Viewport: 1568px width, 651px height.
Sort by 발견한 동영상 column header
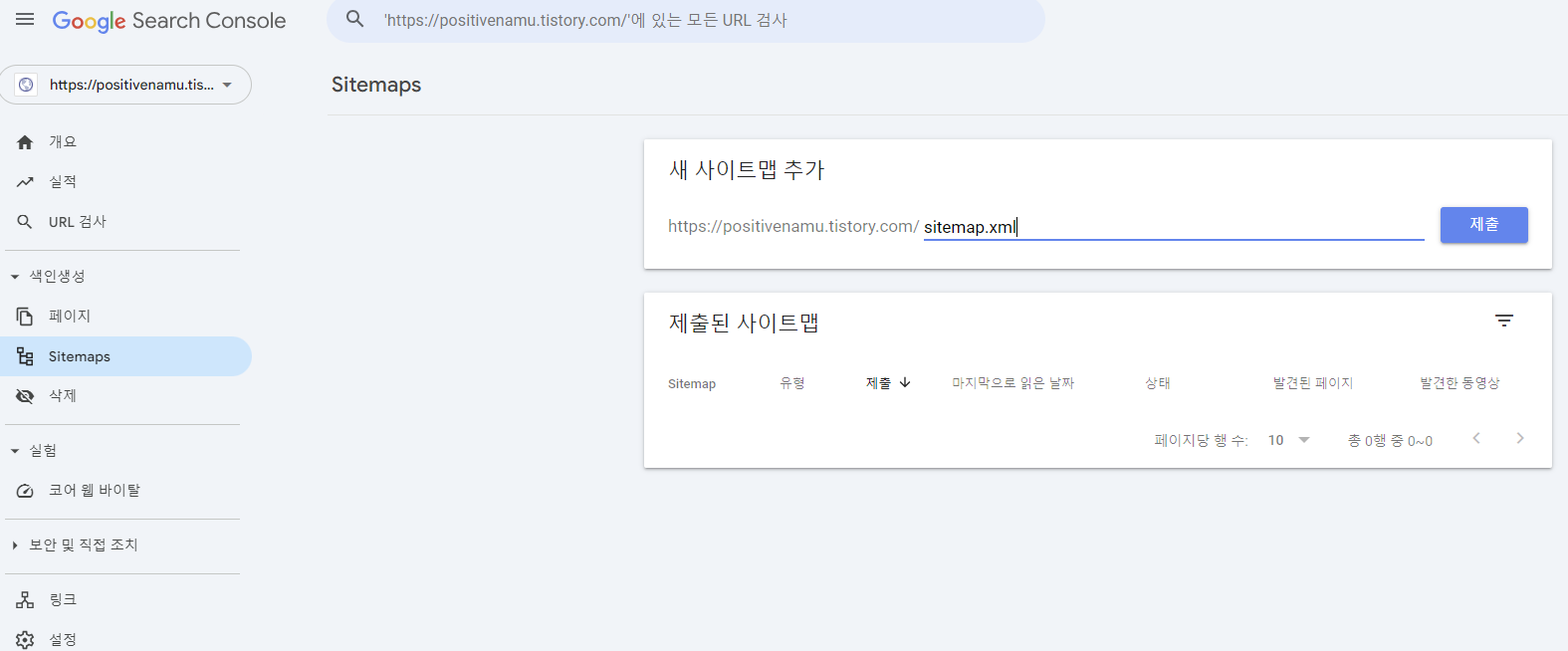(1459, 383)
